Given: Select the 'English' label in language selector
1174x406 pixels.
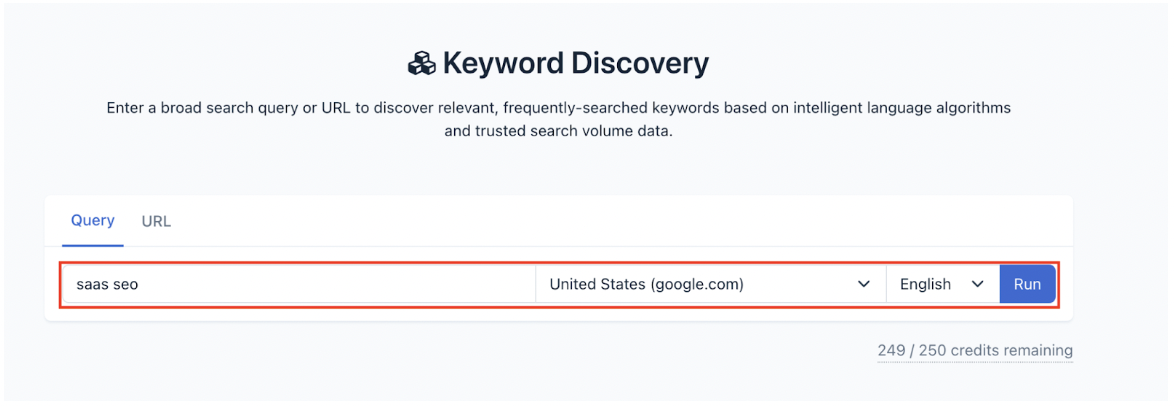Looking at the screenshot, I should (x=925, y=285).
